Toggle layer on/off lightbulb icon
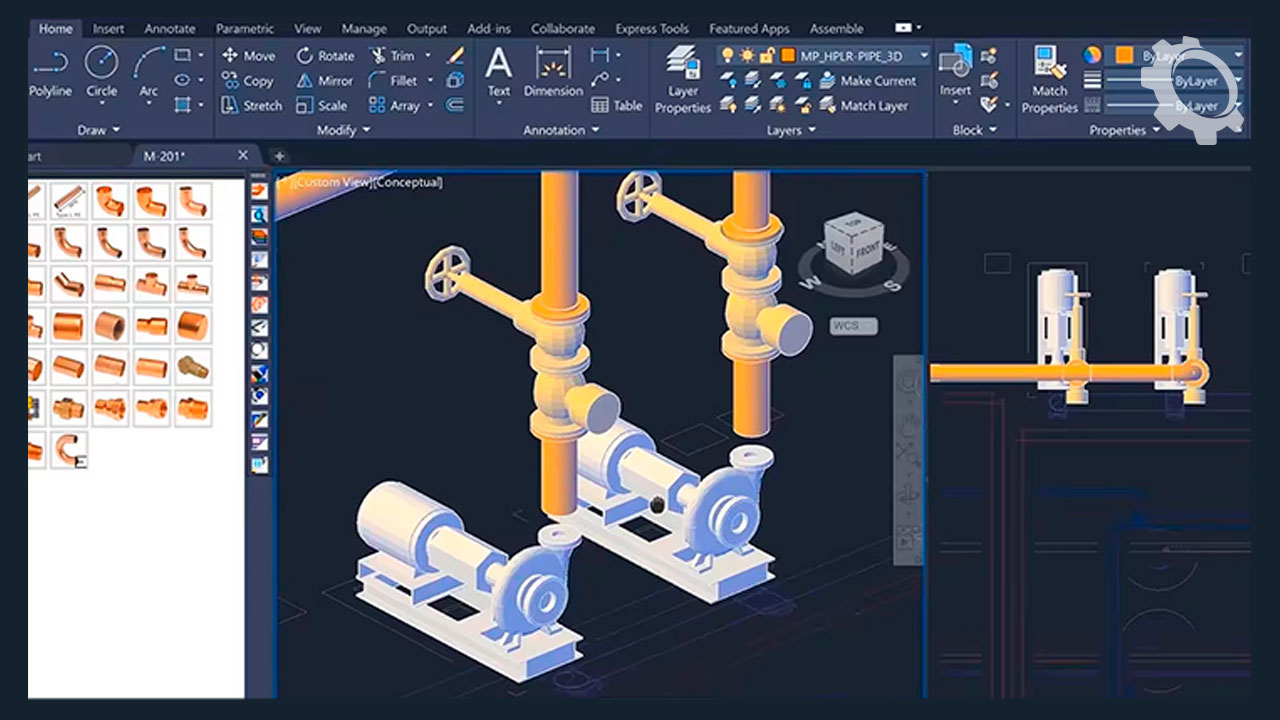The height and width of the screenshot is (720, 1280). tap(727, 55)
